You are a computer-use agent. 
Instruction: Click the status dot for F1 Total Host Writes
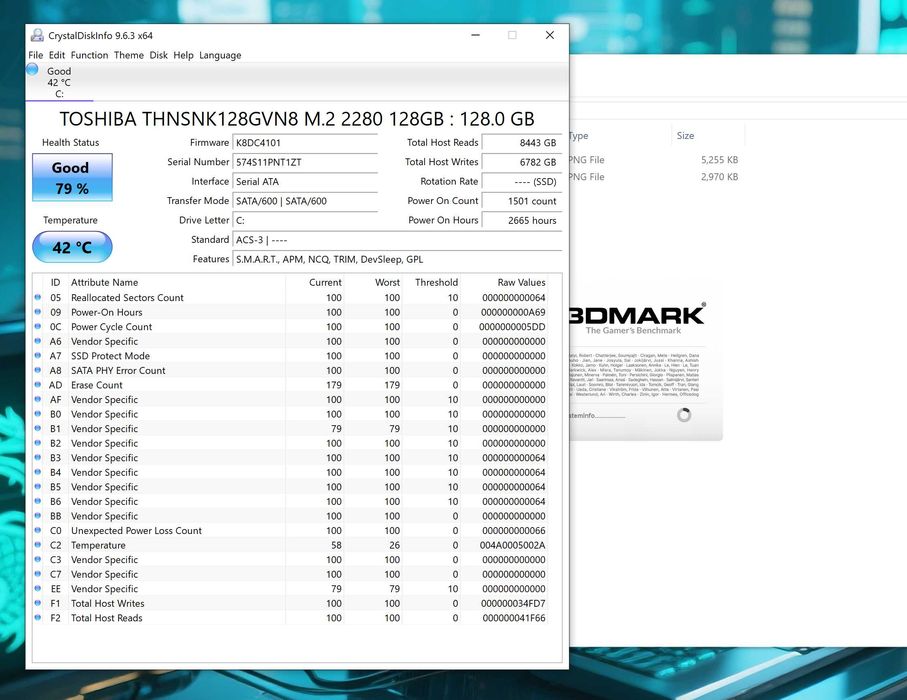pos(38,603)
